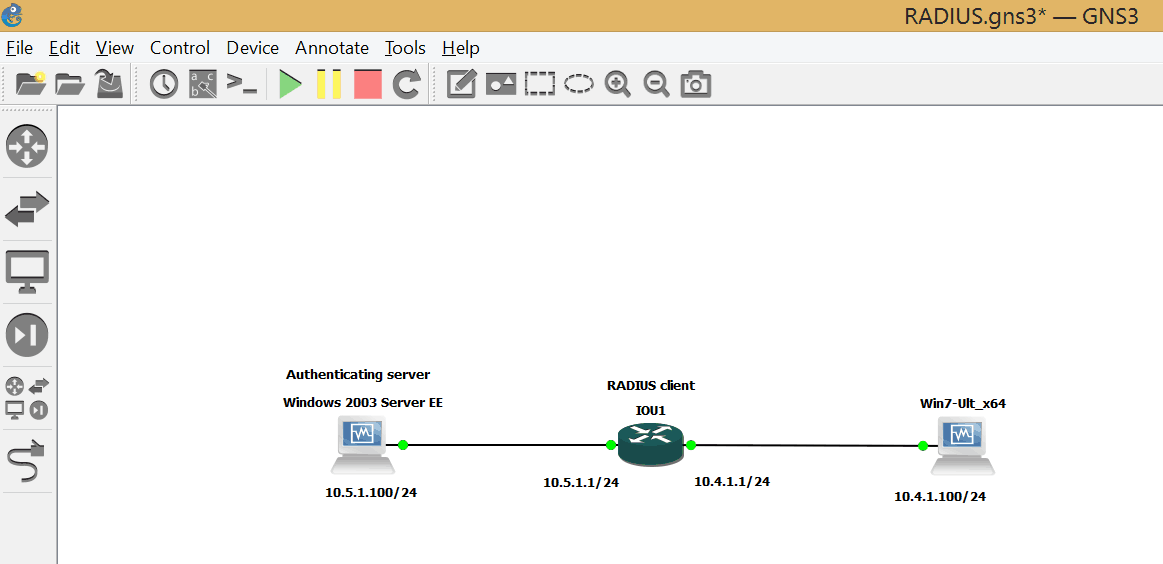This screenshot has width=1163, height=564.
Task: Click the GNS3 chameleon title icon
Action: [x=12, y=14]
